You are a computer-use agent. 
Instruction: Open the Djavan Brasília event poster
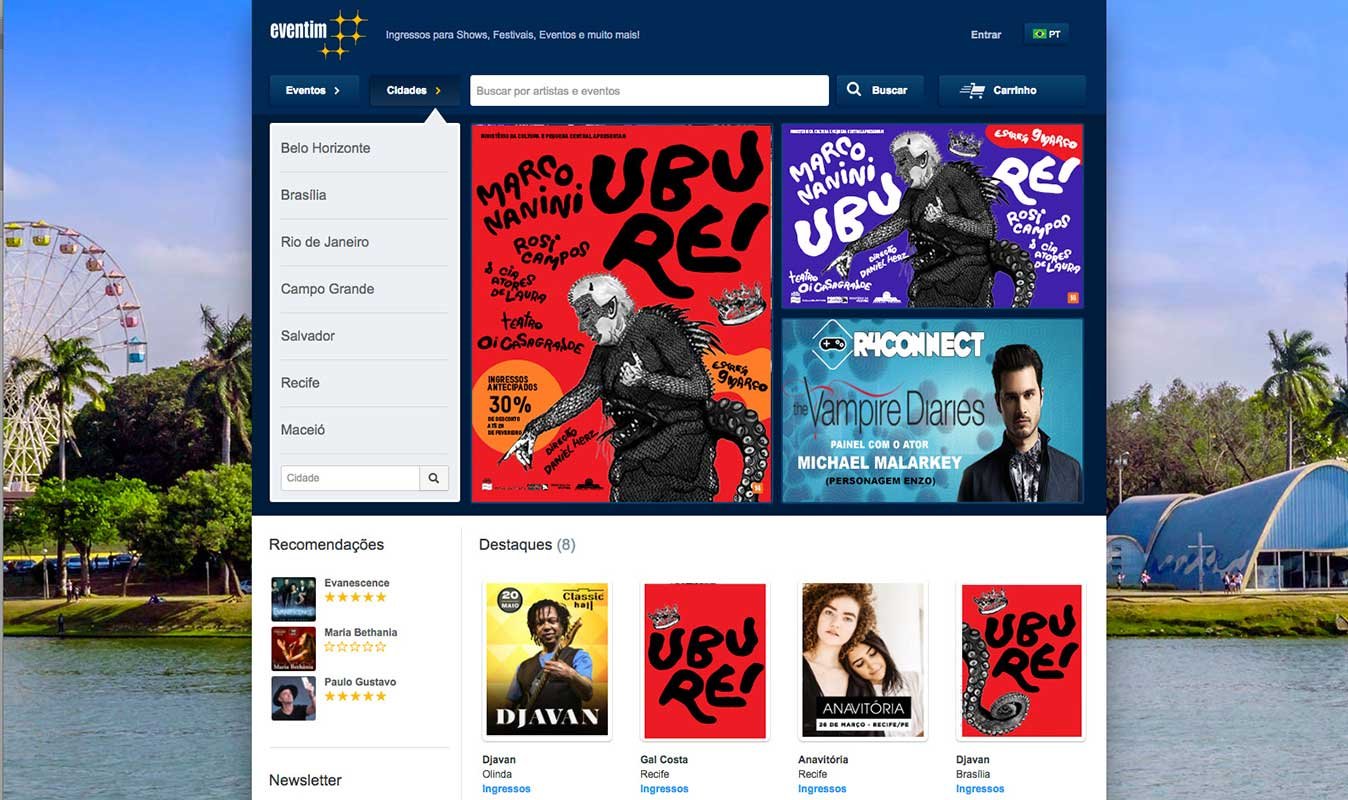tap(1021, 660)
